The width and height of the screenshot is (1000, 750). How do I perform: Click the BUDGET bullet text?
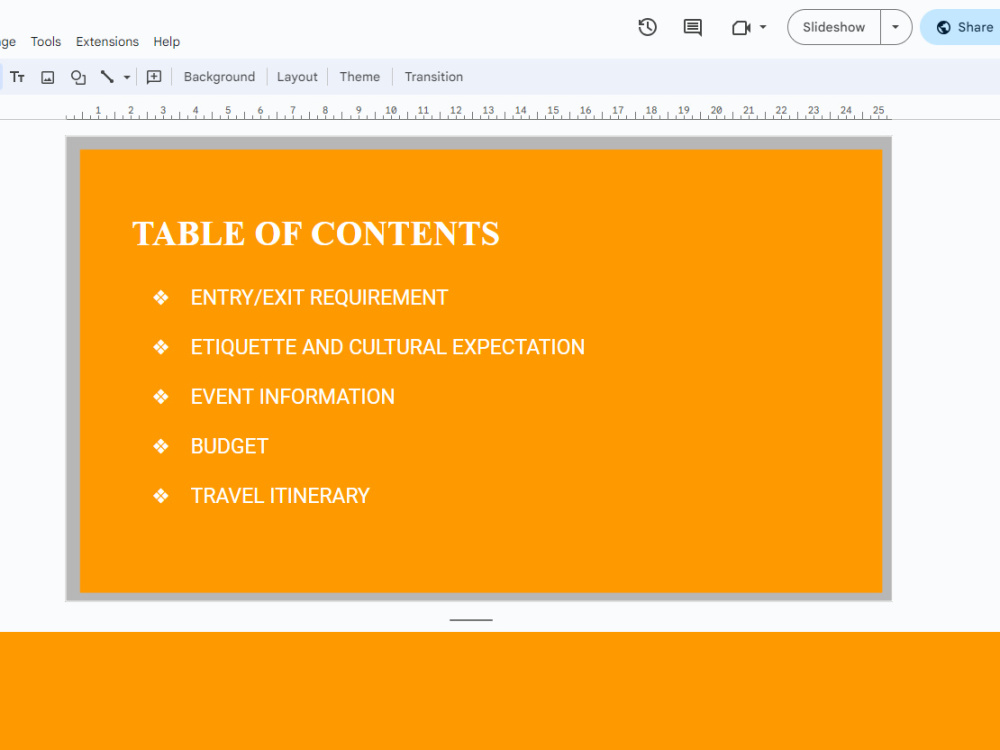click(x=230, y=446)
